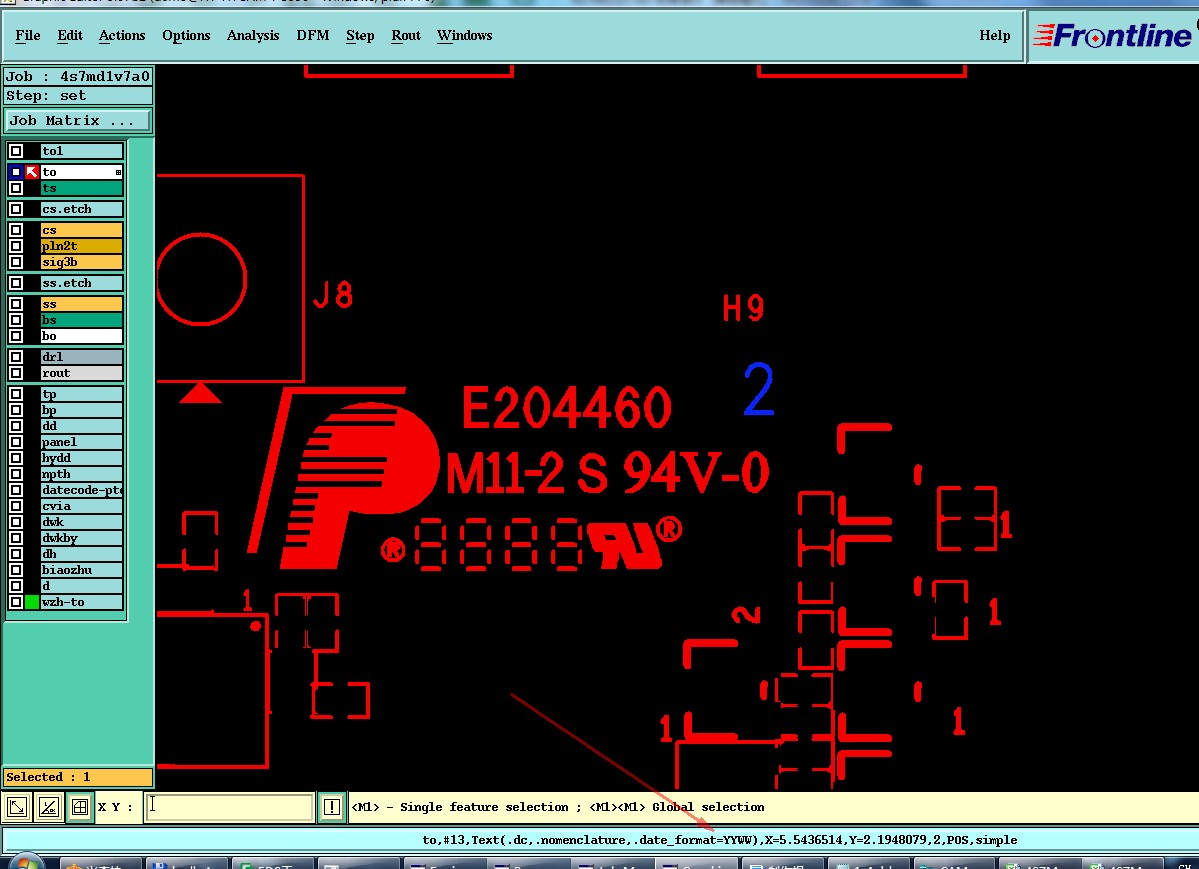Open the File menu
The width and height of the screenshot is (1199, 869).
[x=28, y=35]
